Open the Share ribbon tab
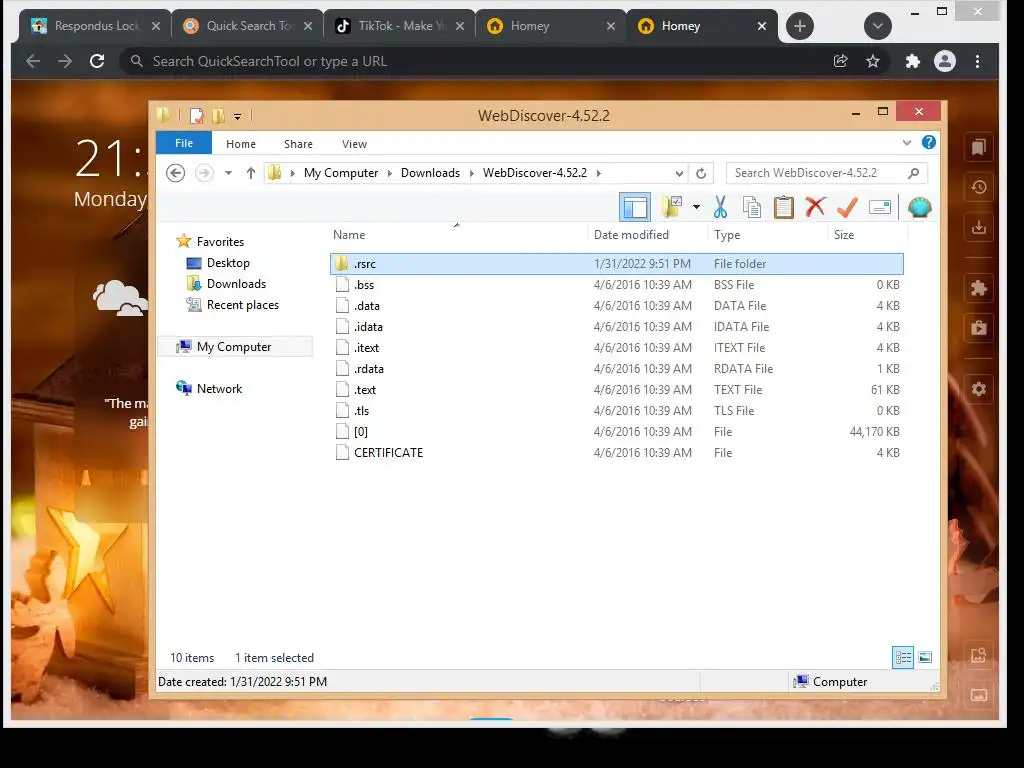Image resolution: width=1024 pixels, height=768 pixels. [298, 144]
